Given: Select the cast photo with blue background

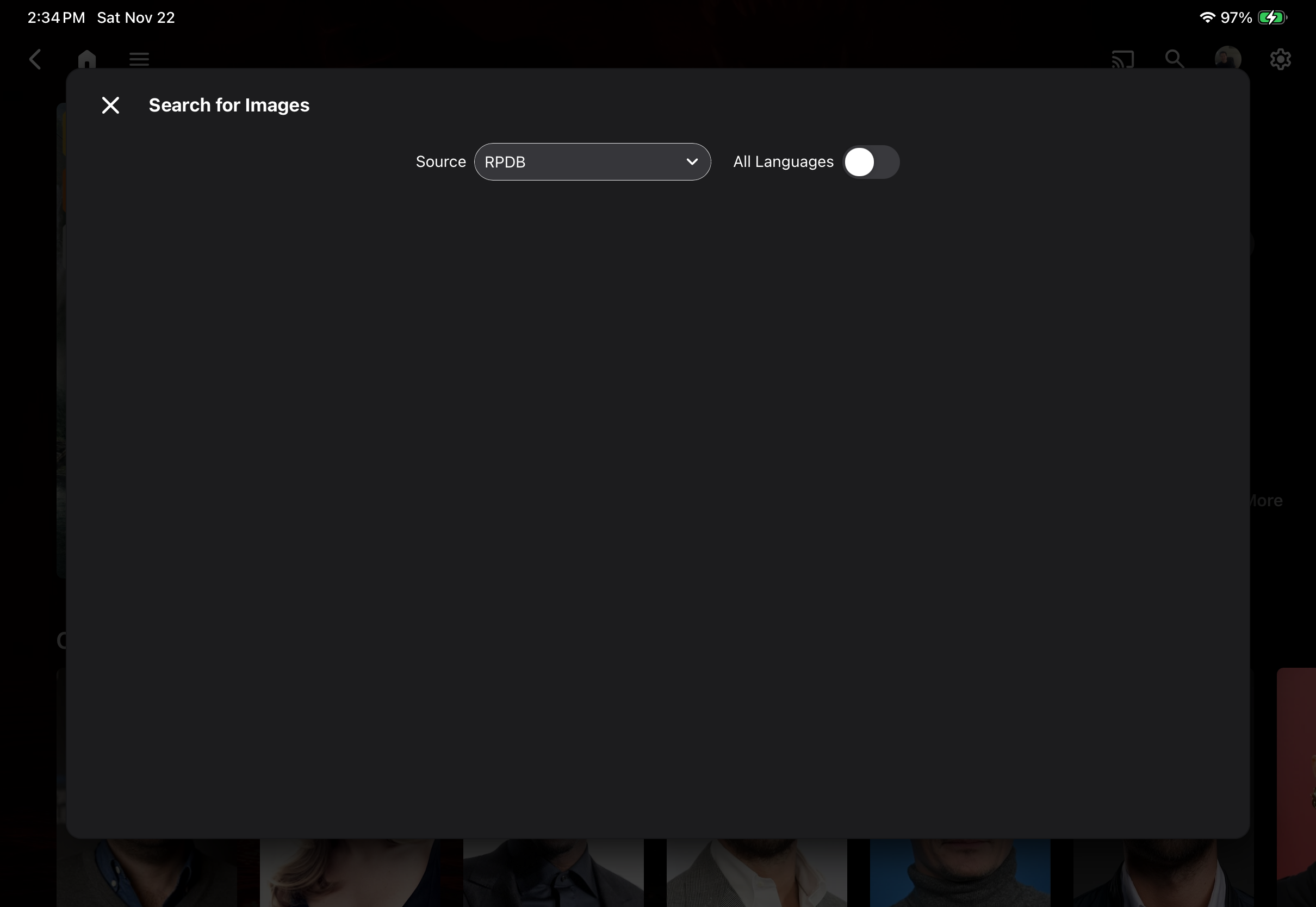Looking at the screenshot, I should (x=960, y=872).
